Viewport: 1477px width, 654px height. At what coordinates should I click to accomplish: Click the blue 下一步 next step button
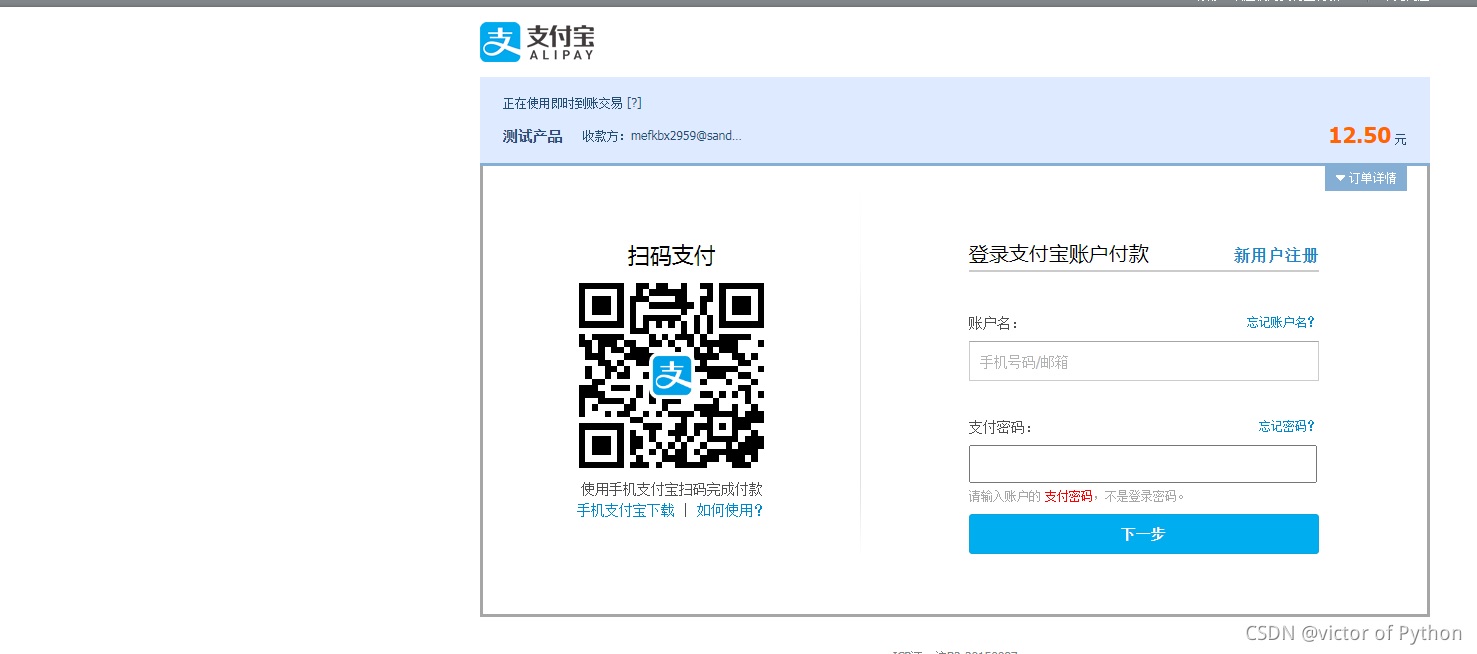(1144, 534)
